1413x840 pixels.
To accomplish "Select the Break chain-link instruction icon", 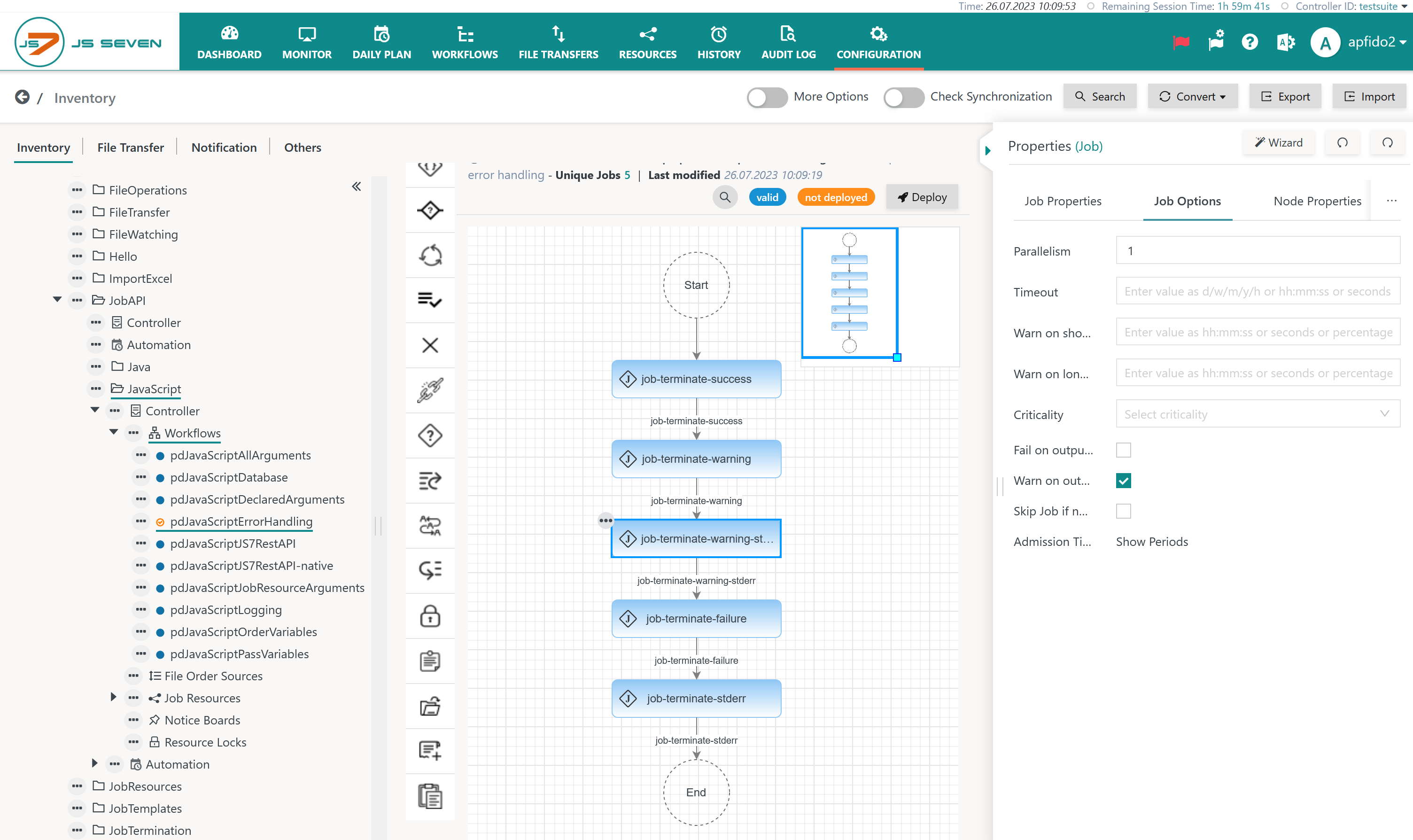I will [x=430, y=390].
